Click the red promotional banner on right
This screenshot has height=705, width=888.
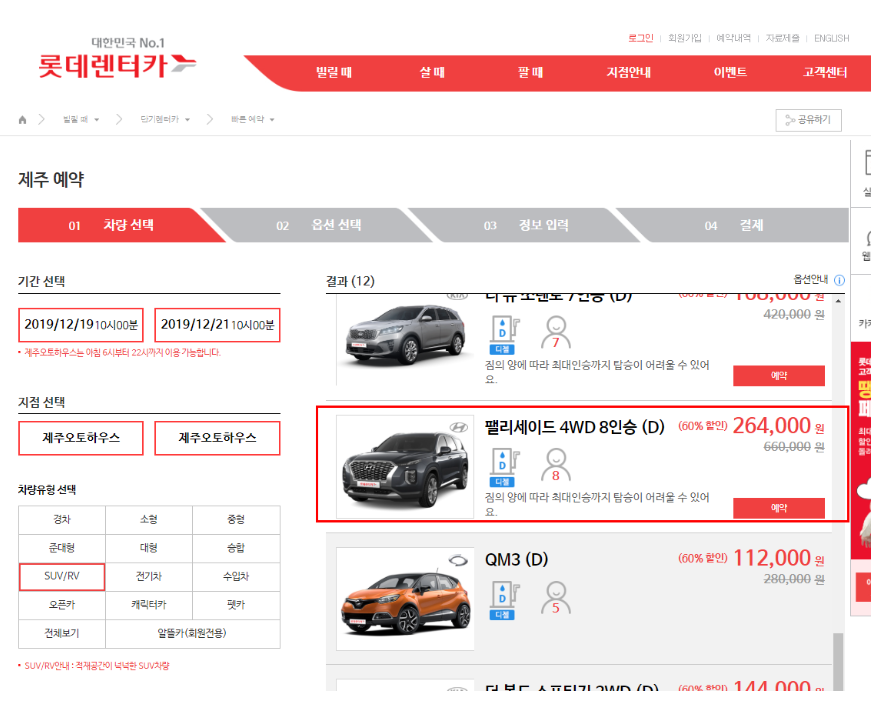coord(861,450)
